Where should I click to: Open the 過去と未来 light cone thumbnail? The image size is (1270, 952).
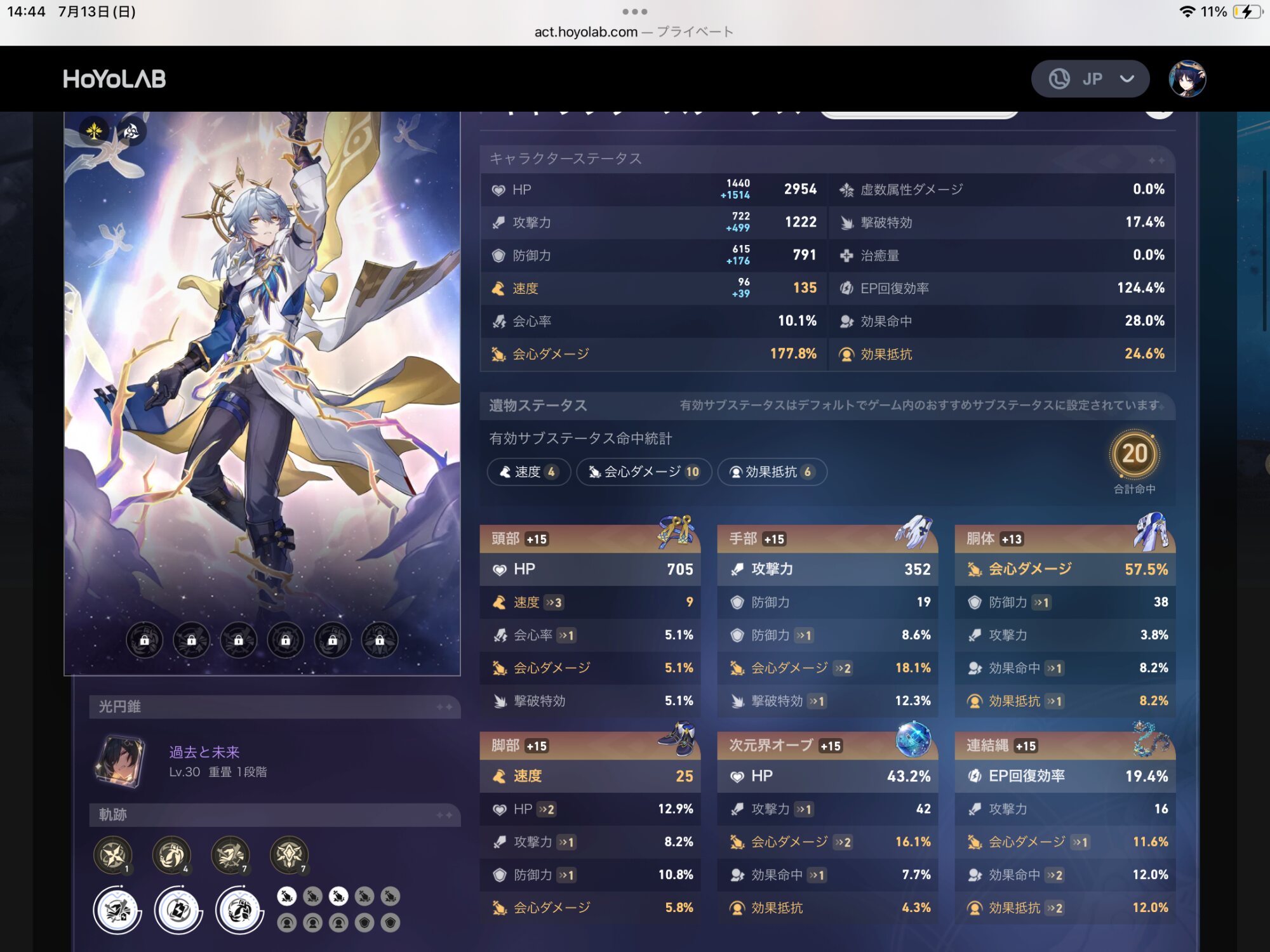[x=121, y=761]
